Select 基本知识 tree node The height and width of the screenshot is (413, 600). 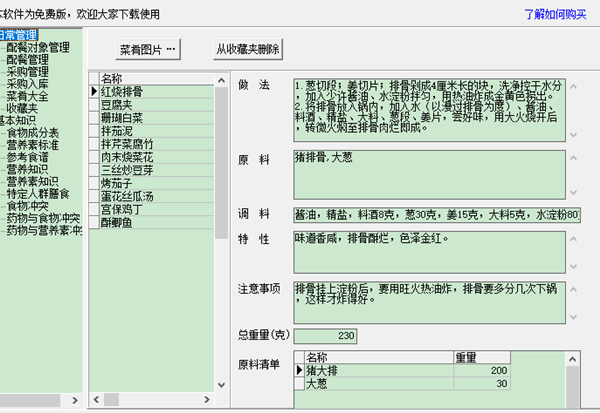coord(18,121)
